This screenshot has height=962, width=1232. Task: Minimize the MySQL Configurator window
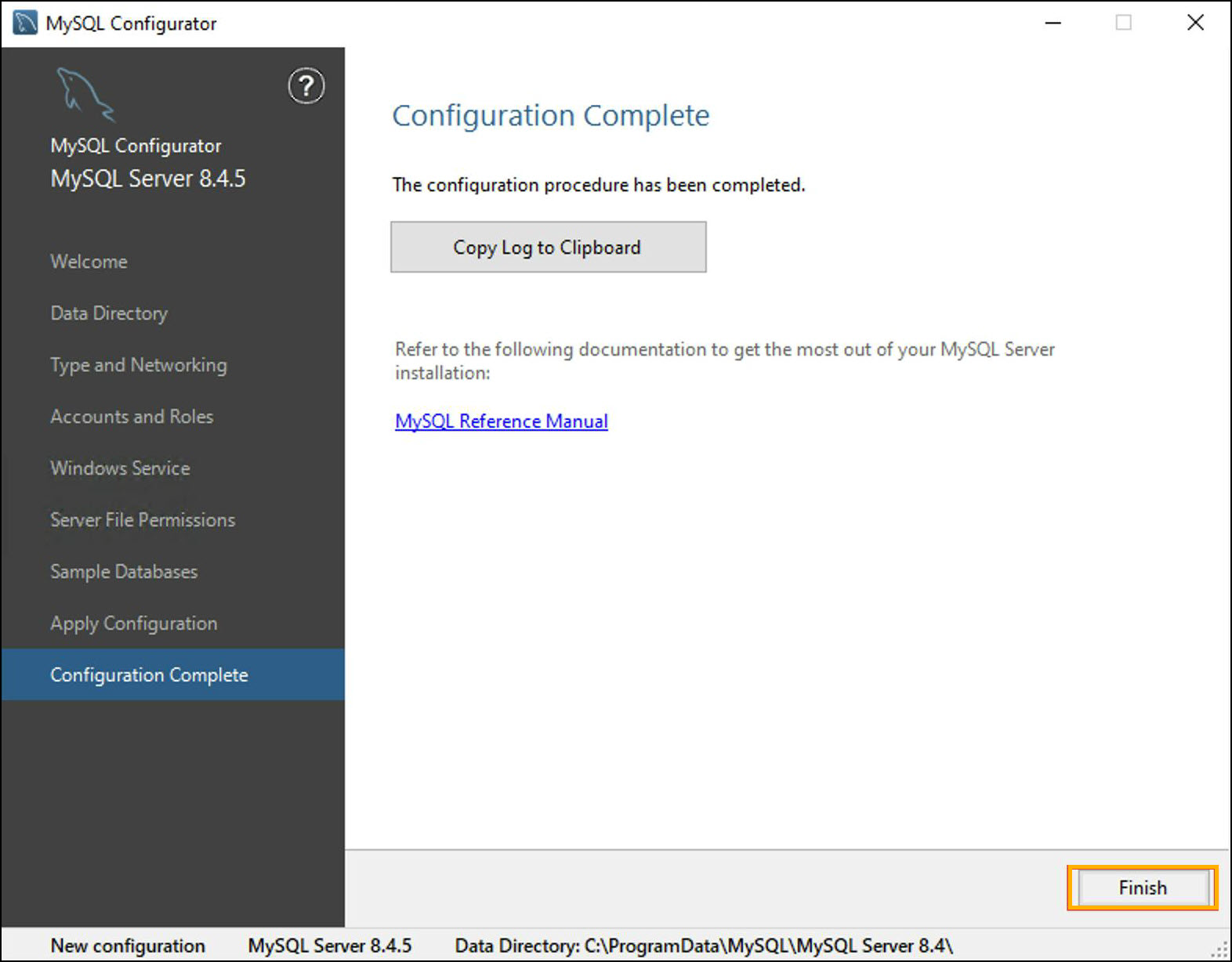coord(1053,23)
